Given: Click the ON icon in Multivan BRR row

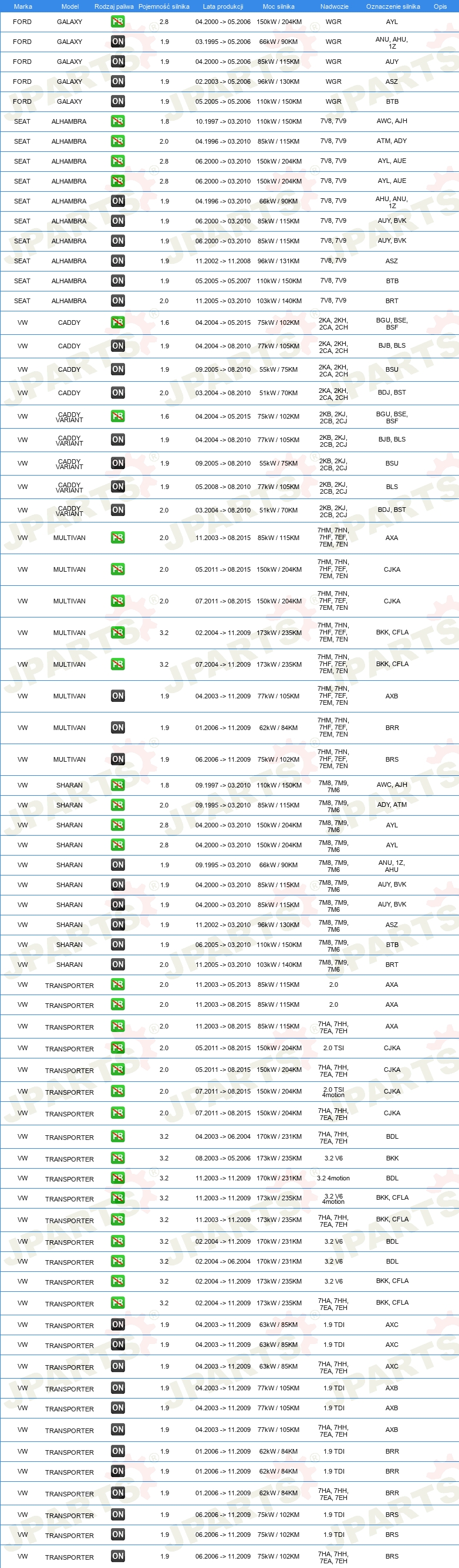Looking at the screenshot, I should pyautogui.click(x=117, y=727).
